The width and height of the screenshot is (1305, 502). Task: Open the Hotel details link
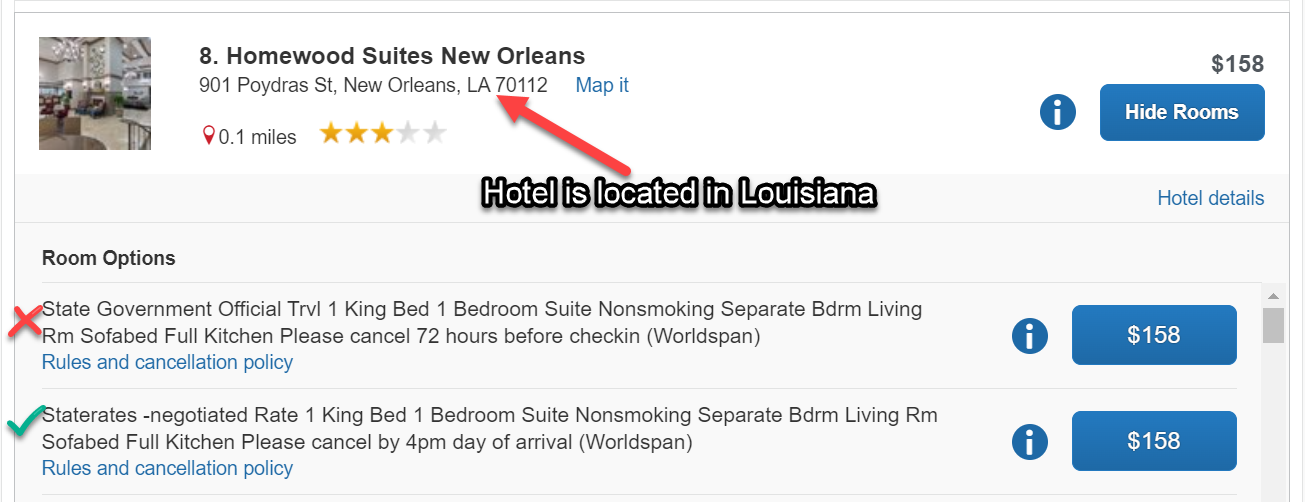pos(1210,198)
